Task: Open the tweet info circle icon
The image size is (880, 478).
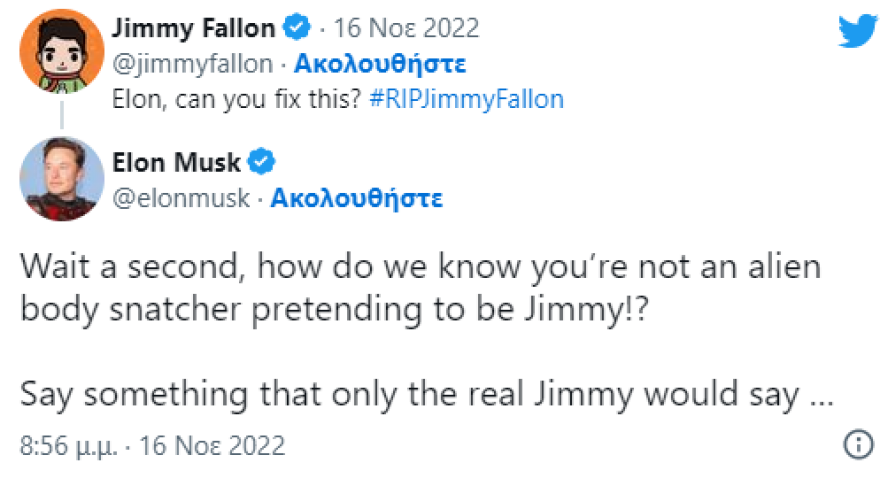Action: (858, 444)
